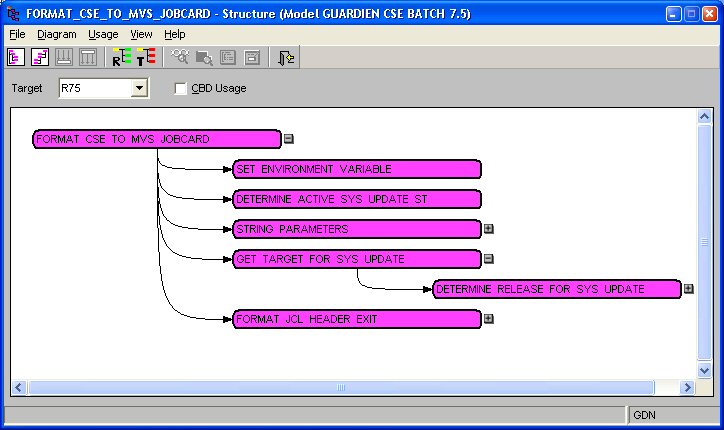The image size is (724, 430).
Task: Open the Diagram menu
Action: coord(56,34)
